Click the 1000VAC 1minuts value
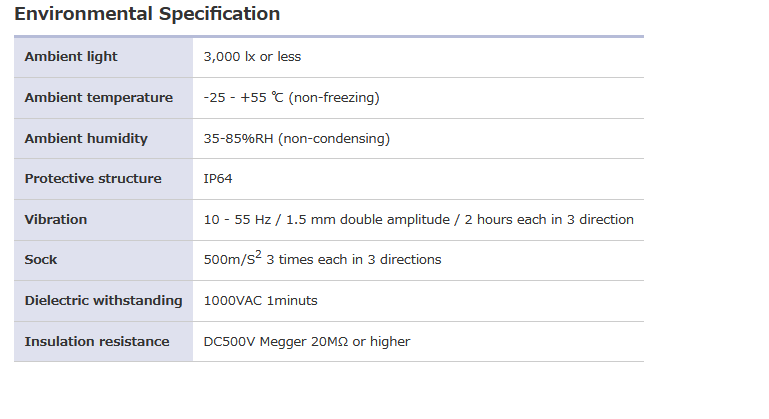Viewport: 769px width, 419px height. (260, 300)
